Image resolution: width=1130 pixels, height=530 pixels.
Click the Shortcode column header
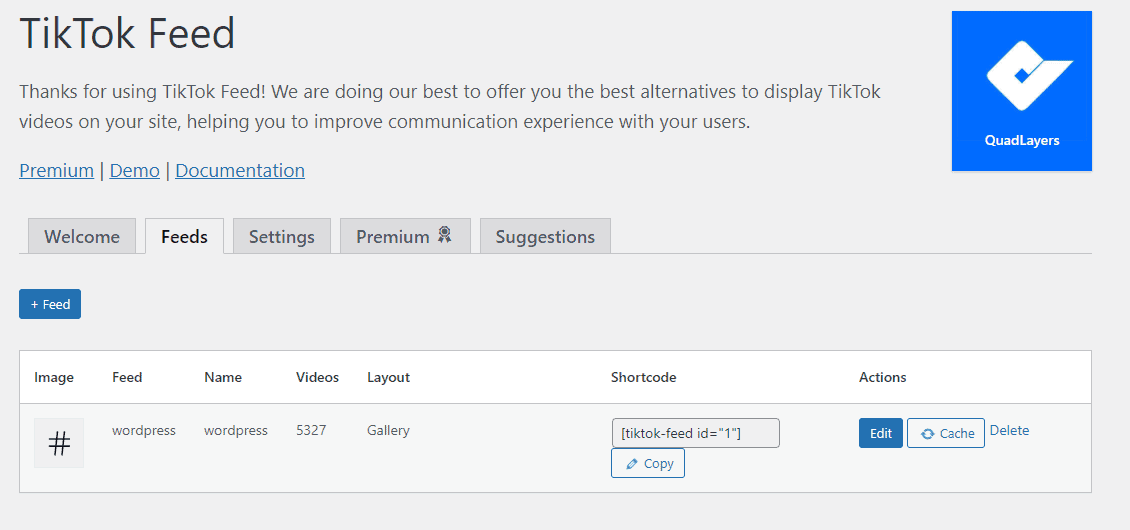pos(644,377)
